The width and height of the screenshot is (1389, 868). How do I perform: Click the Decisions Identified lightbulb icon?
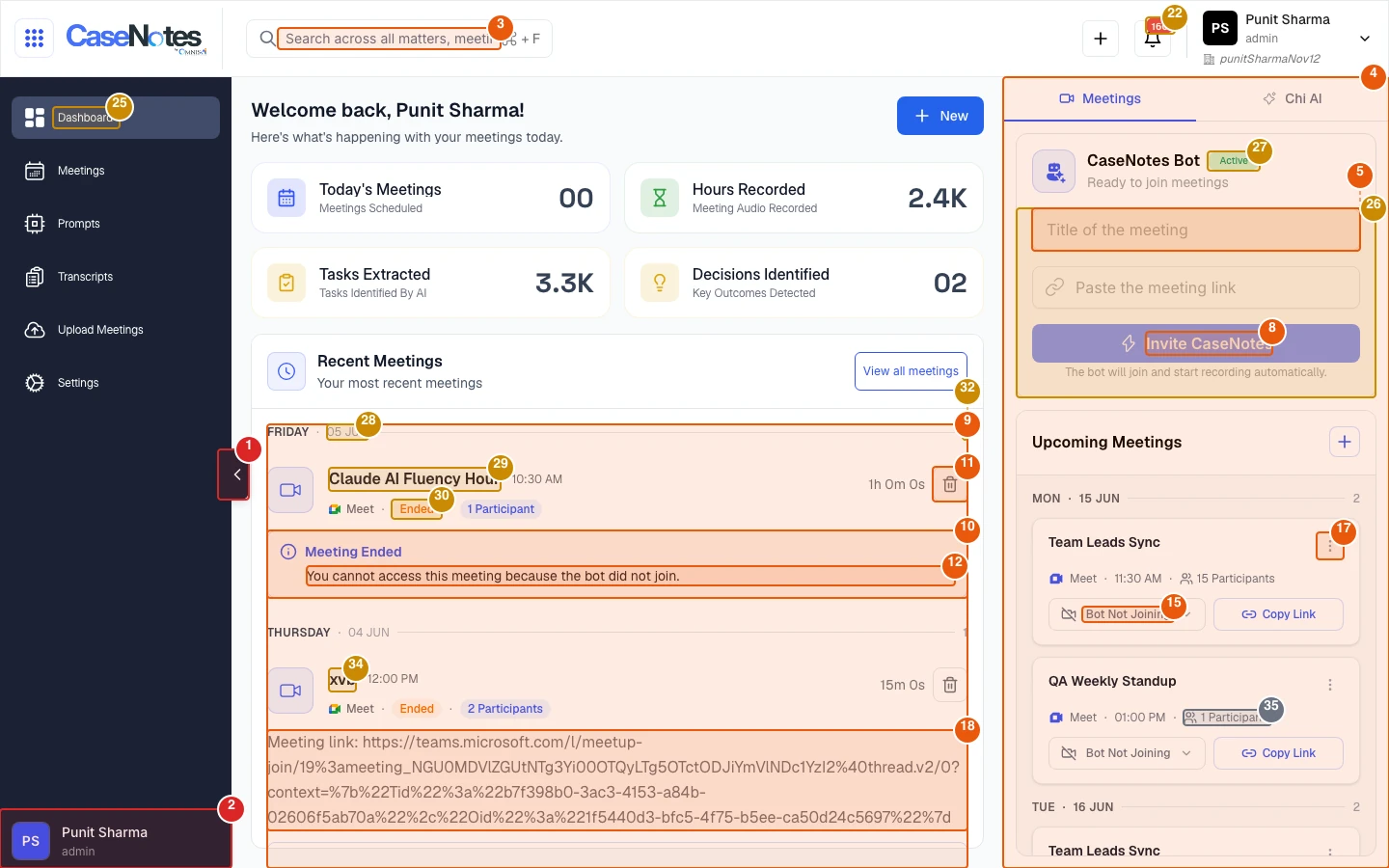click(660, 283)
